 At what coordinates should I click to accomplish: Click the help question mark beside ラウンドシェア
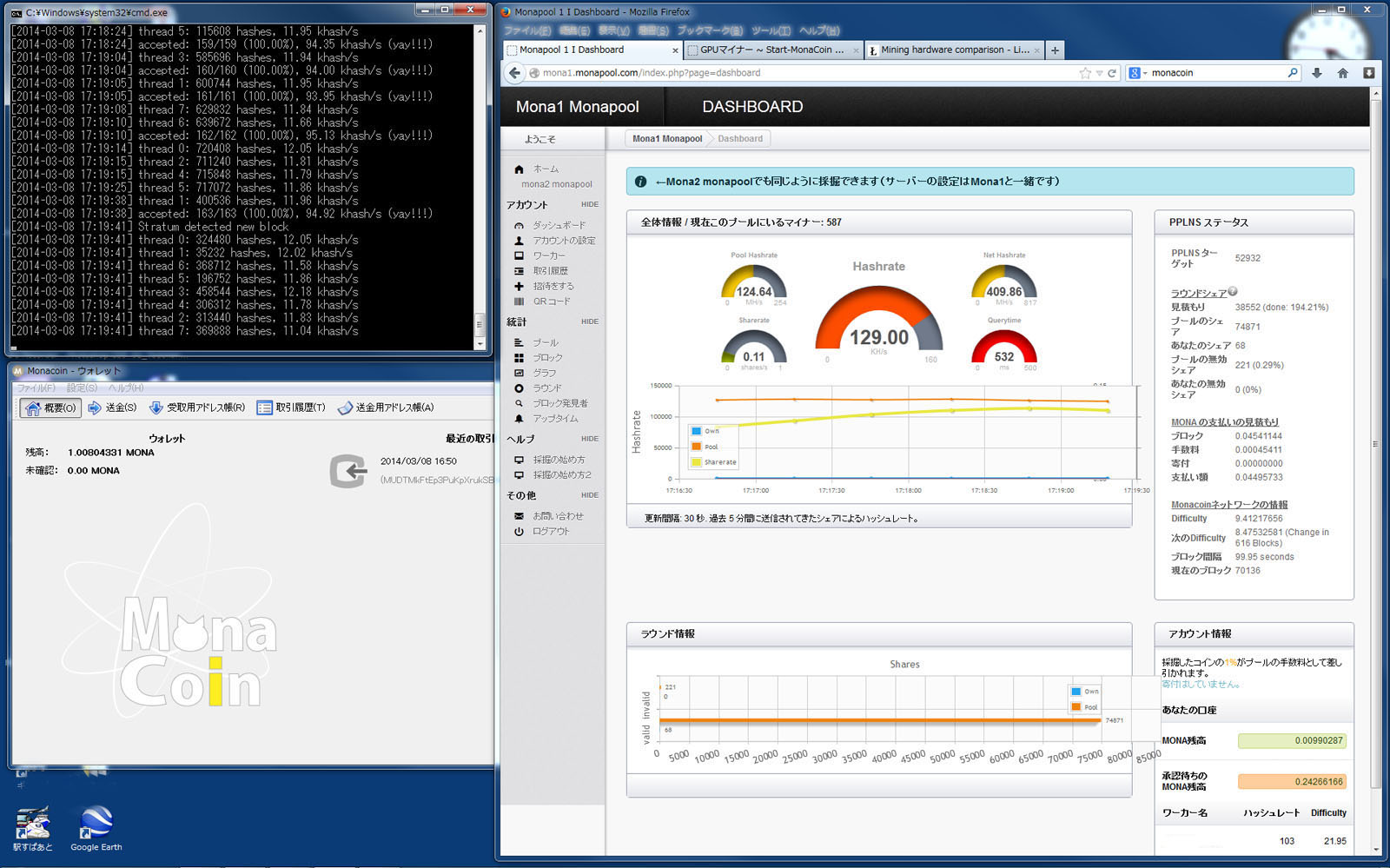(x=1233, y=292)
